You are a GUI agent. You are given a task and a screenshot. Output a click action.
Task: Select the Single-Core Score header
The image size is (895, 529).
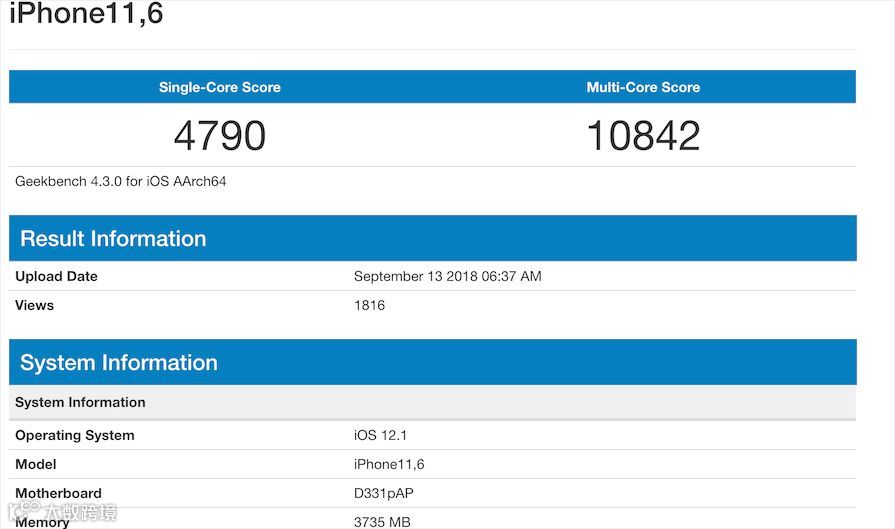pos(220,87)
